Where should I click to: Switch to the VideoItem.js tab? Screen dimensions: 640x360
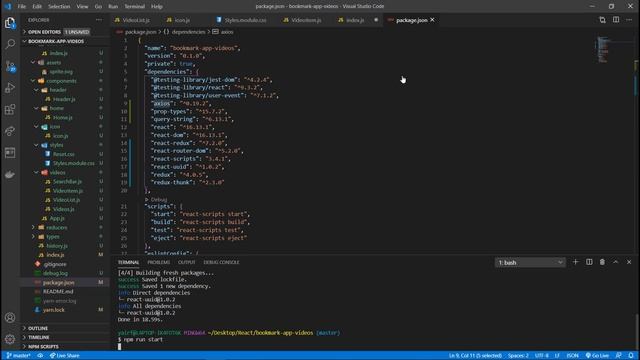pyautogui.click(x=306, y=20)
